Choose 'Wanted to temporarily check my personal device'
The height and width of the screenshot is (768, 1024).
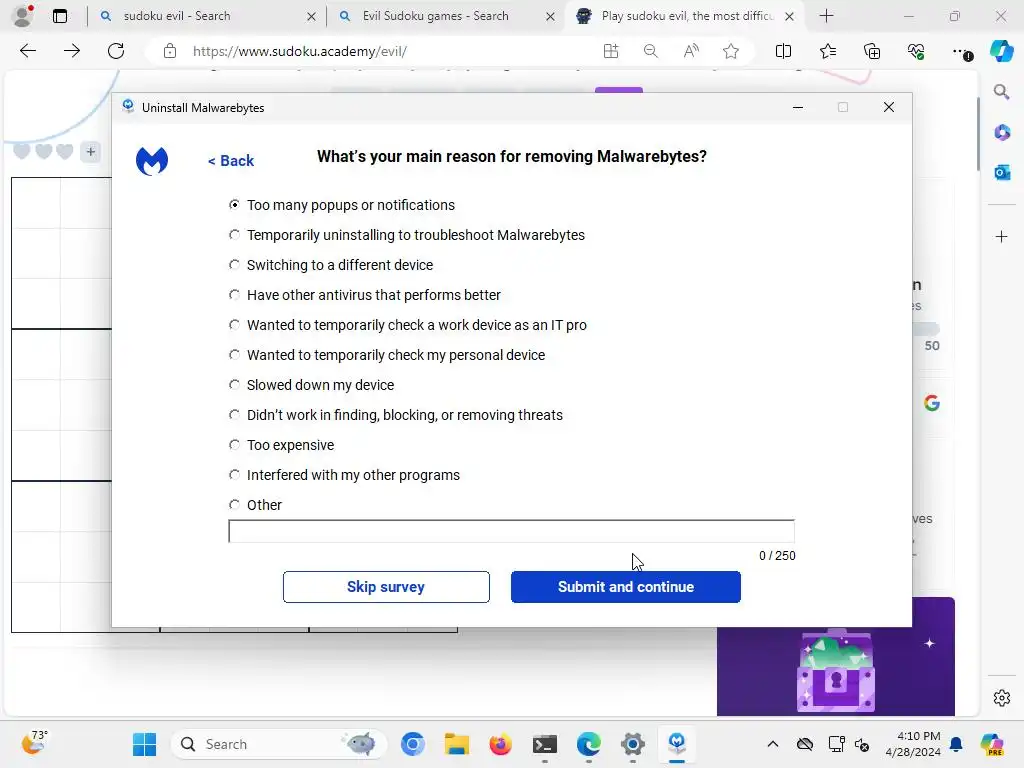pos(387,355)
